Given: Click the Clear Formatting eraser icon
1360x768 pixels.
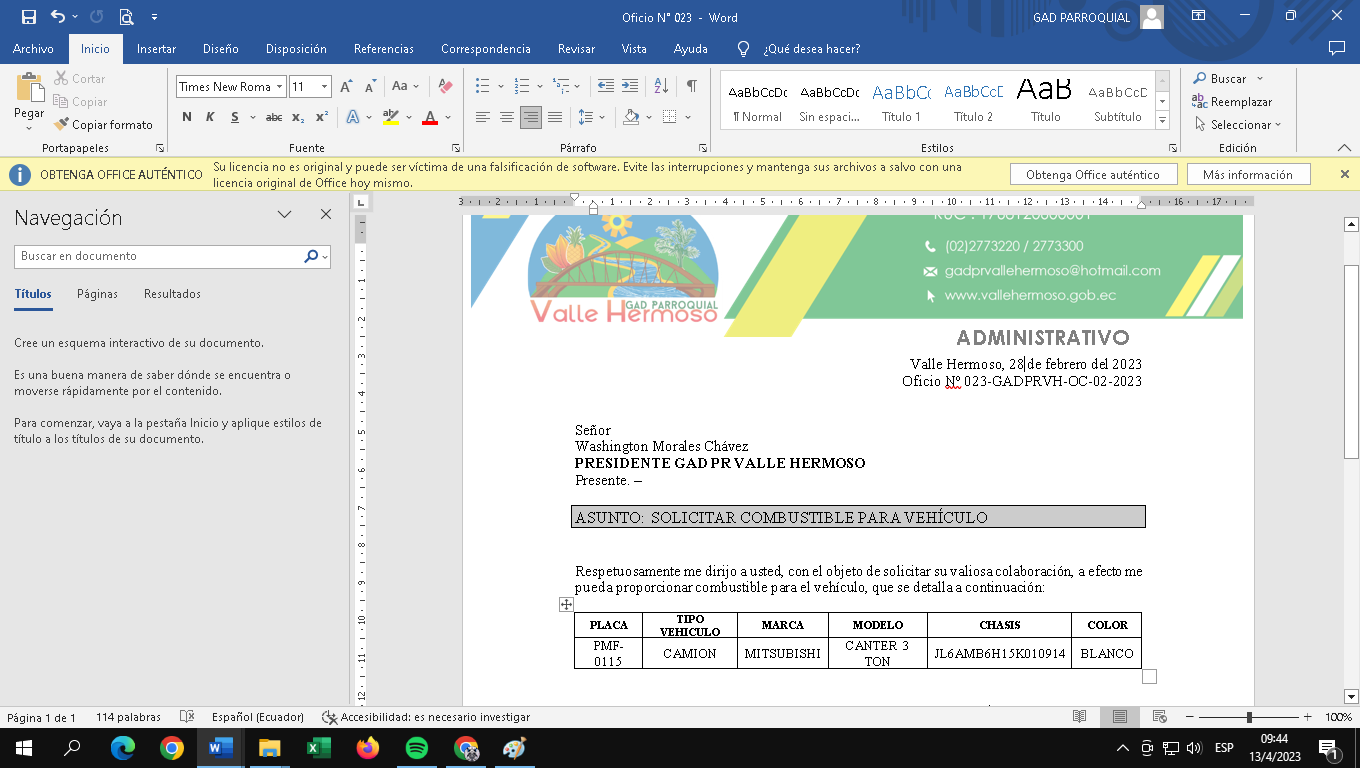Looking at the screenshot, I should (446, 87).
